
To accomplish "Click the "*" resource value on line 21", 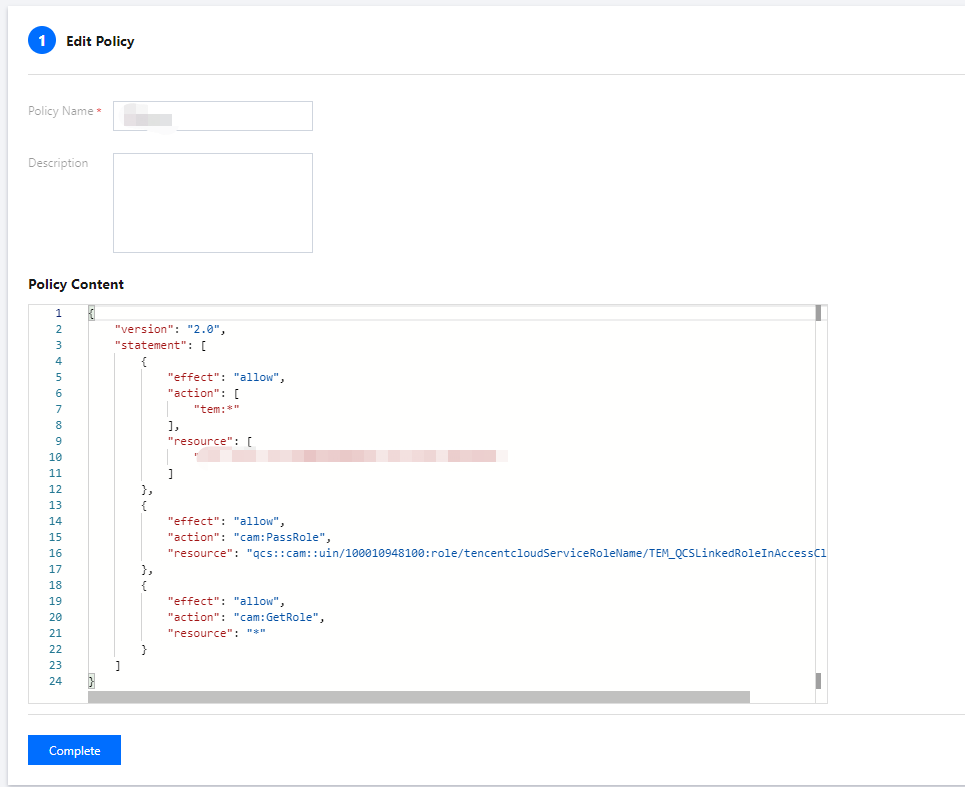I will 258,633.
